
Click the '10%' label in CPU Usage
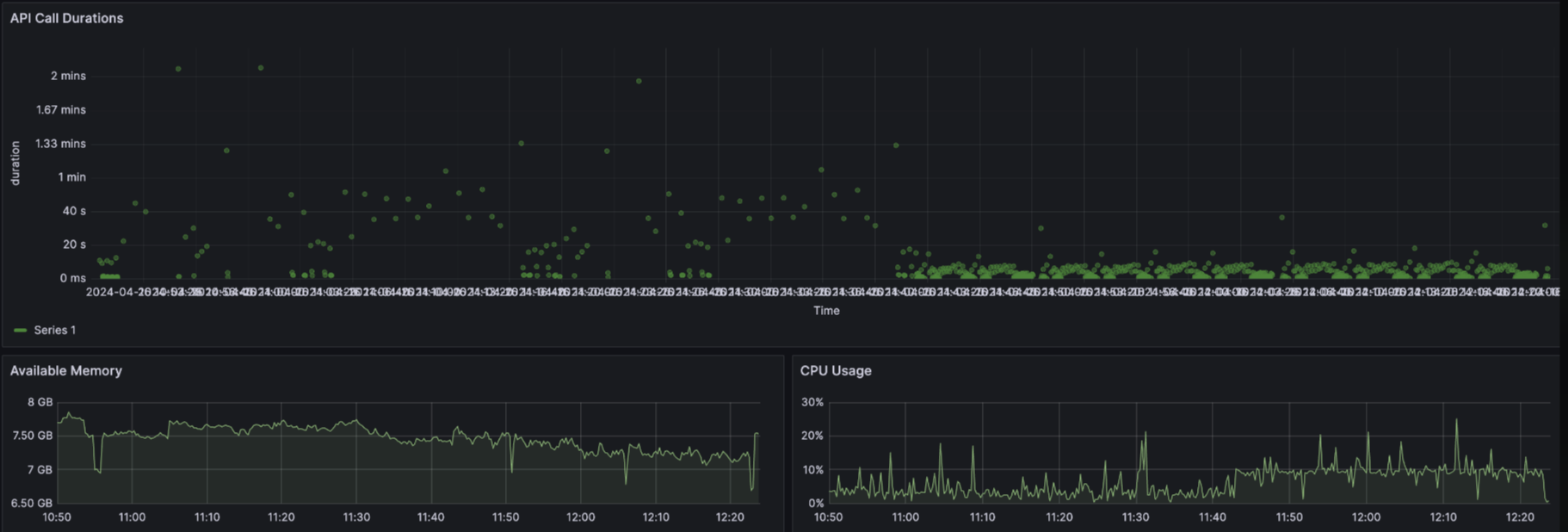coord(812,470)
